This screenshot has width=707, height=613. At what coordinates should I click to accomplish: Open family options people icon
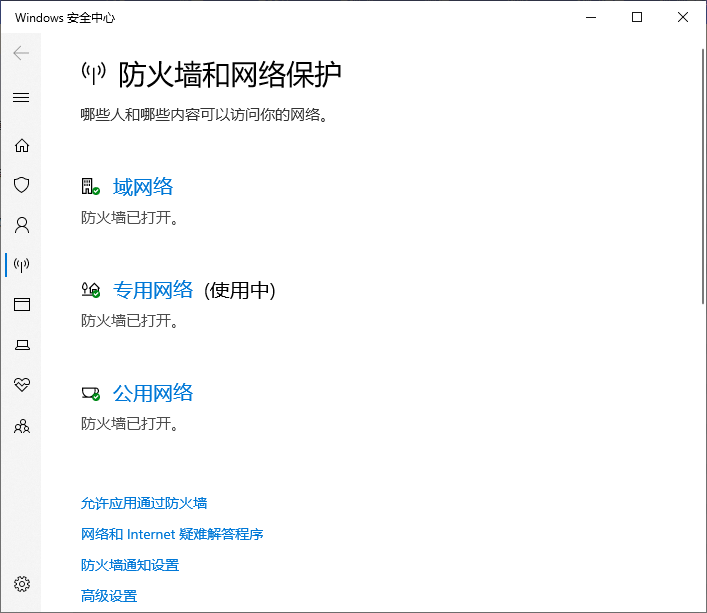(x=22, y=426)
